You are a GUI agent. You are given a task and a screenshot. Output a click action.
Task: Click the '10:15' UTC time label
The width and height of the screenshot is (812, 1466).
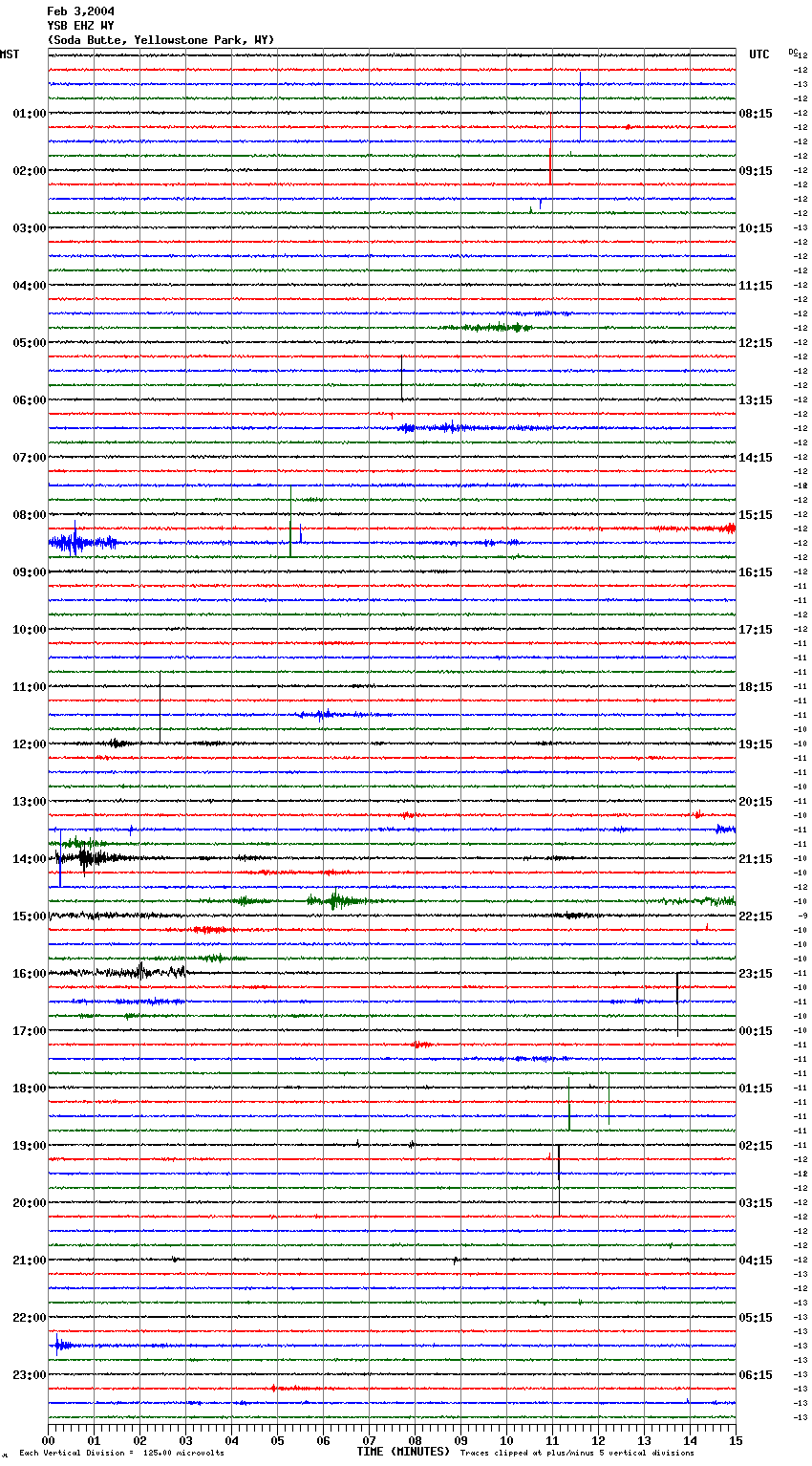[756, 228]
